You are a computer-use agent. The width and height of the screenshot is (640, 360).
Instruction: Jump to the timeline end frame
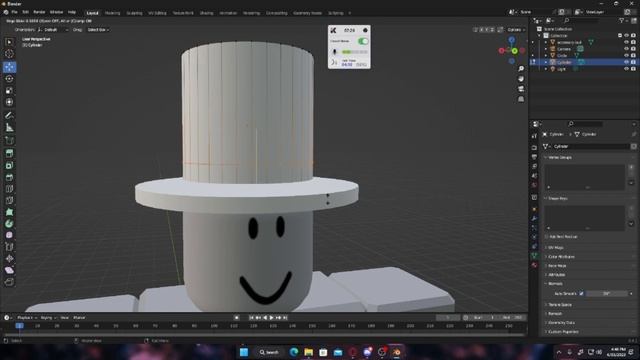point(285,318)
